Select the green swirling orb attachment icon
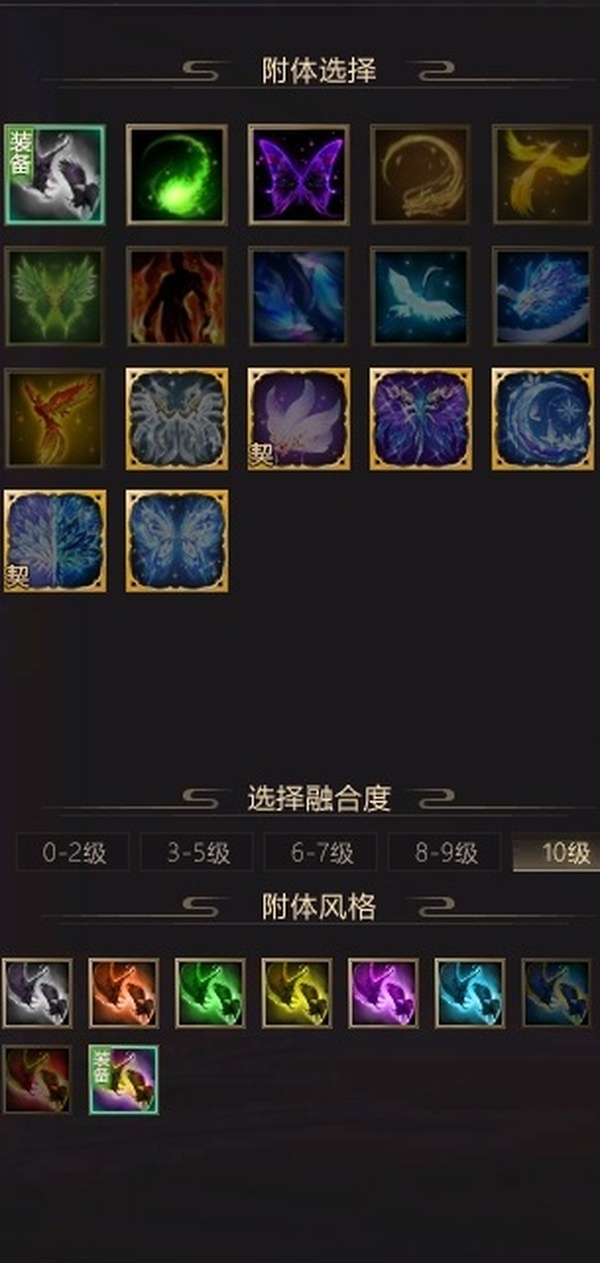Viewport: 600px width, 1263px height. (x=176, y=174)
